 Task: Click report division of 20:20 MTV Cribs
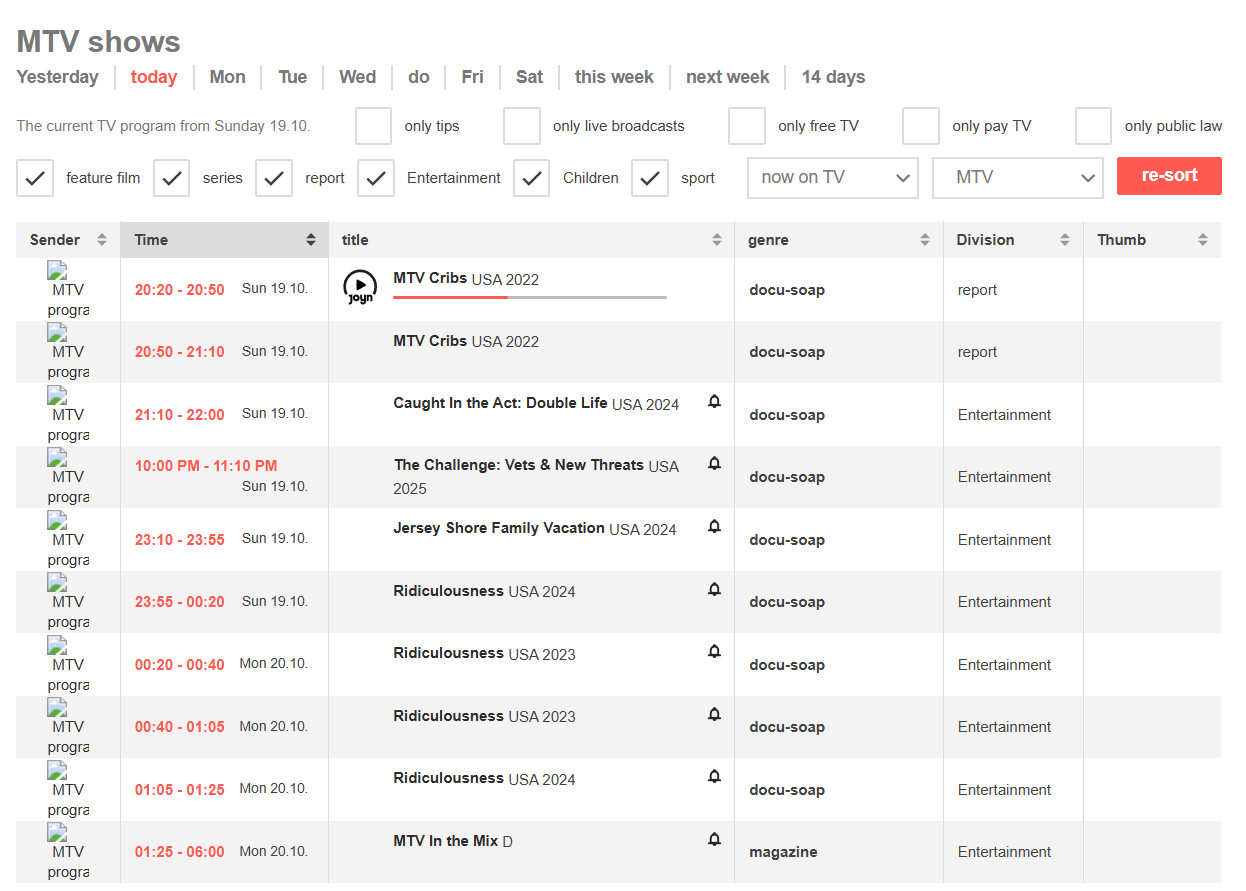977,290
